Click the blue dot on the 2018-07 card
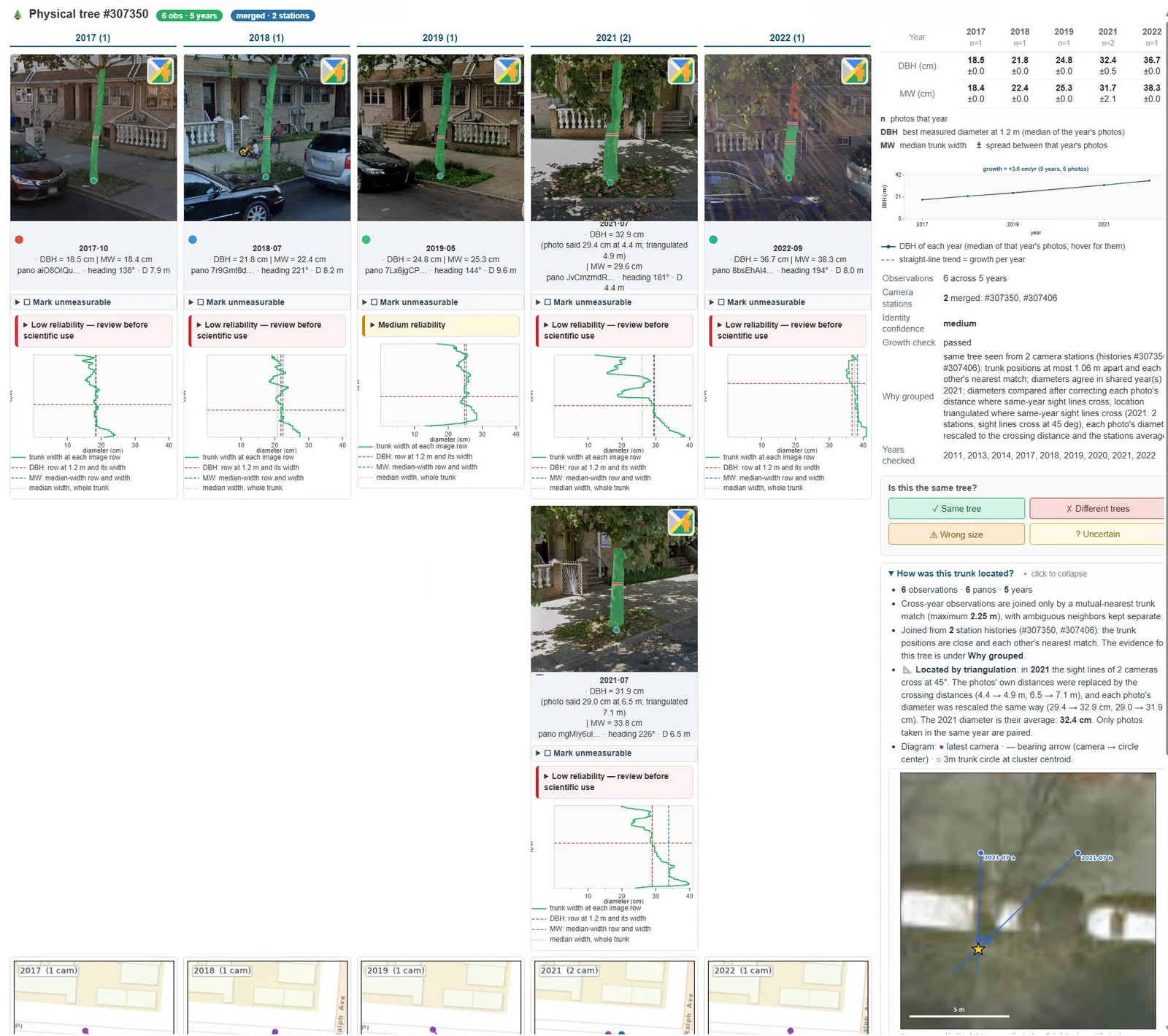The height and width of the screenshot is (1036, 1168). (x=193, y=239)
